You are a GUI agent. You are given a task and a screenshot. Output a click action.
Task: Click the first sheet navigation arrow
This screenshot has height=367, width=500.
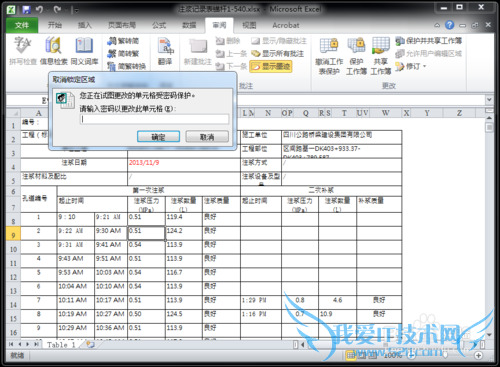click(x=11, y=344)
